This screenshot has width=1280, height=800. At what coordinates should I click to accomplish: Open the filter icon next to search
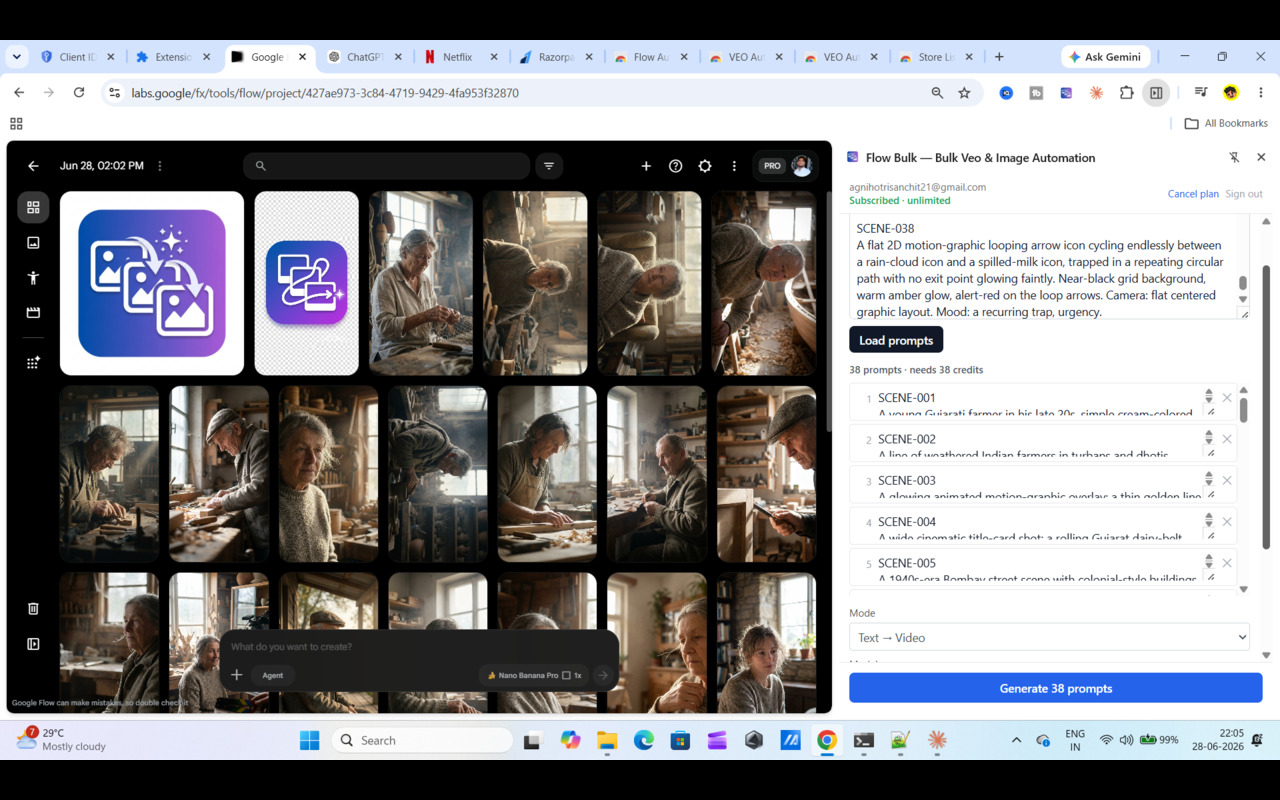(548, 166)
